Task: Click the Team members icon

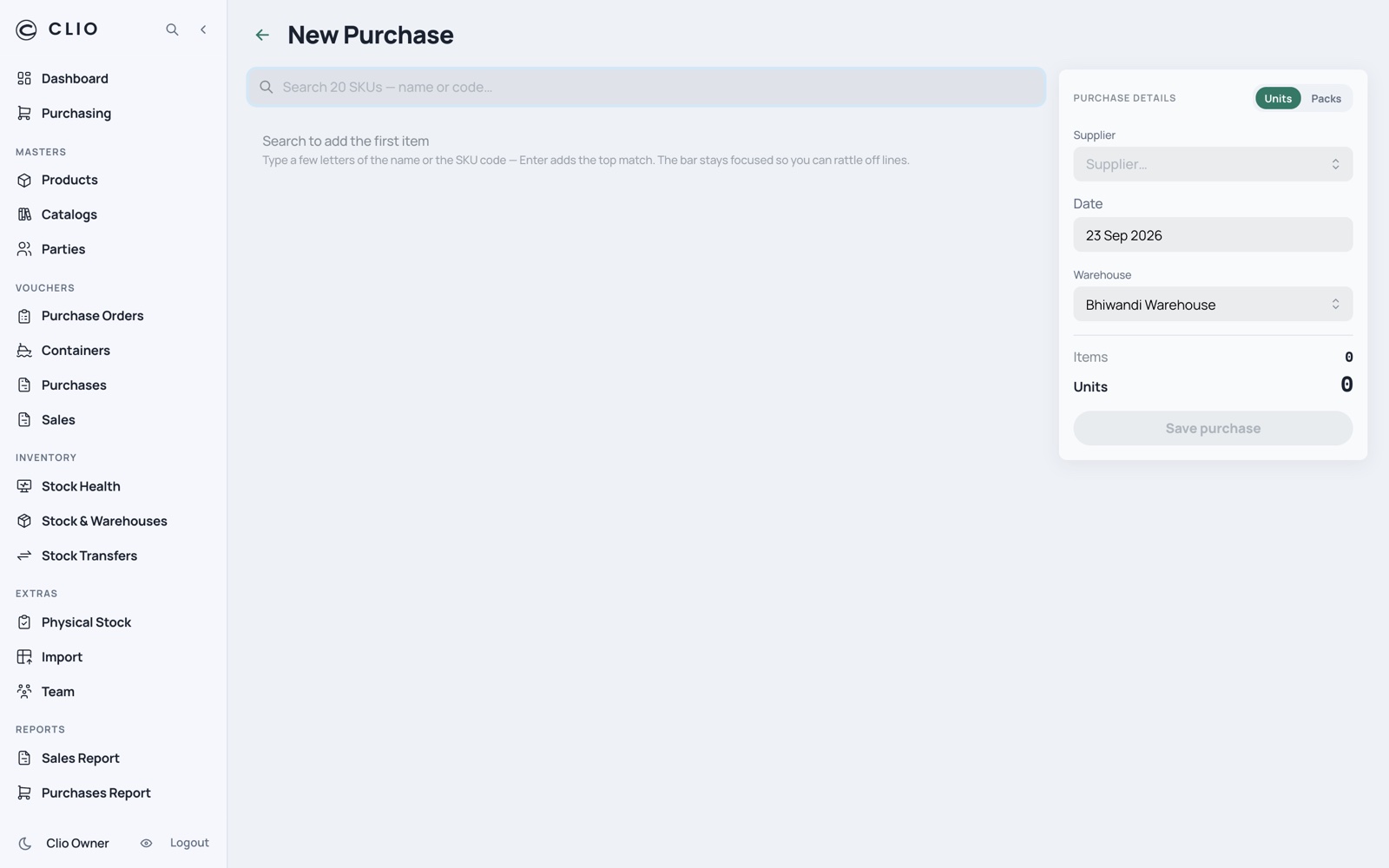Action: (24, 692)
